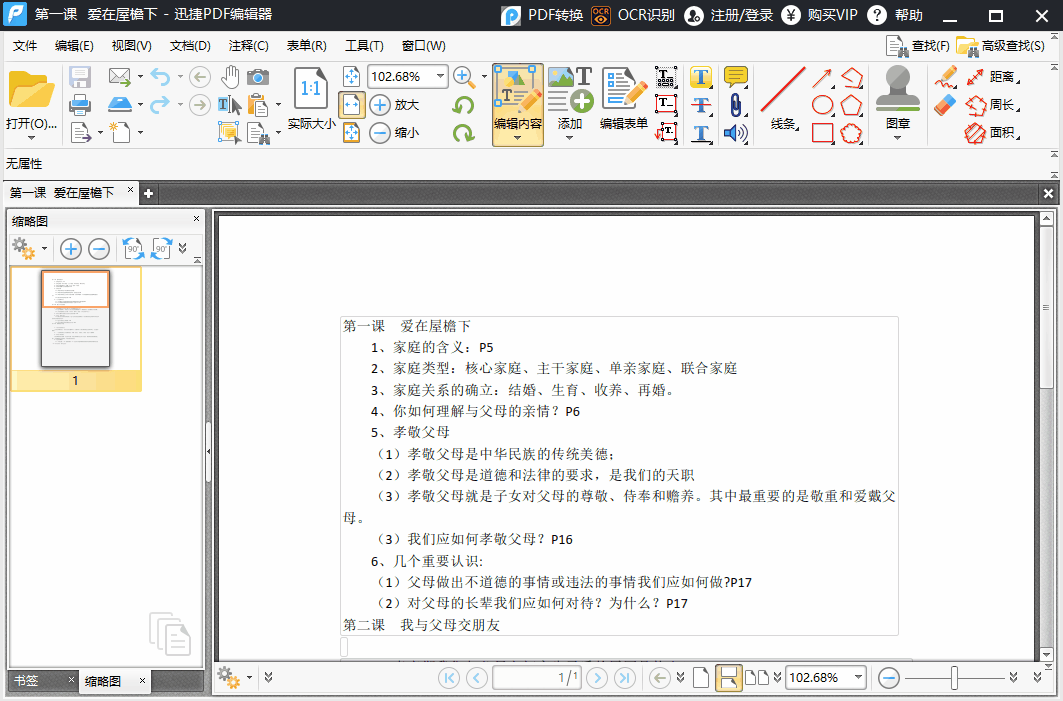Screen dimensions: 1063x701
Task: Select the Strikethrough text tool
Action: pos(701,105)
